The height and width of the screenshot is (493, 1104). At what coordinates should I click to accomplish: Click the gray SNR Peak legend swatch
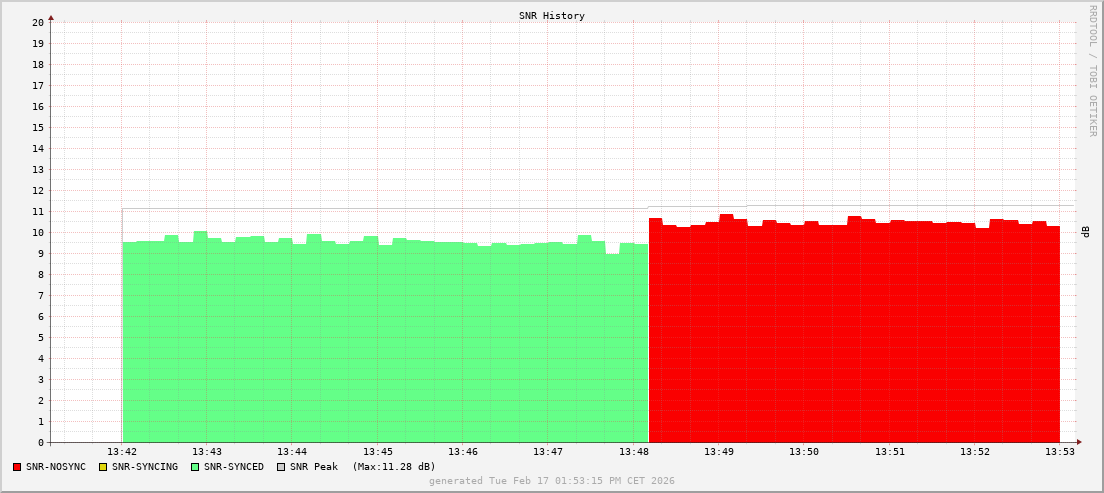(281, 467)
